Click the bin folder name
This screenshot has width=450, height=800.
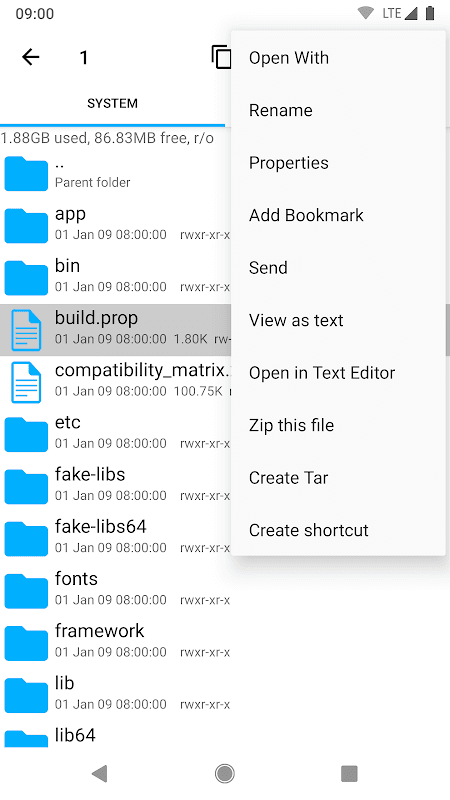coord(67,266)
